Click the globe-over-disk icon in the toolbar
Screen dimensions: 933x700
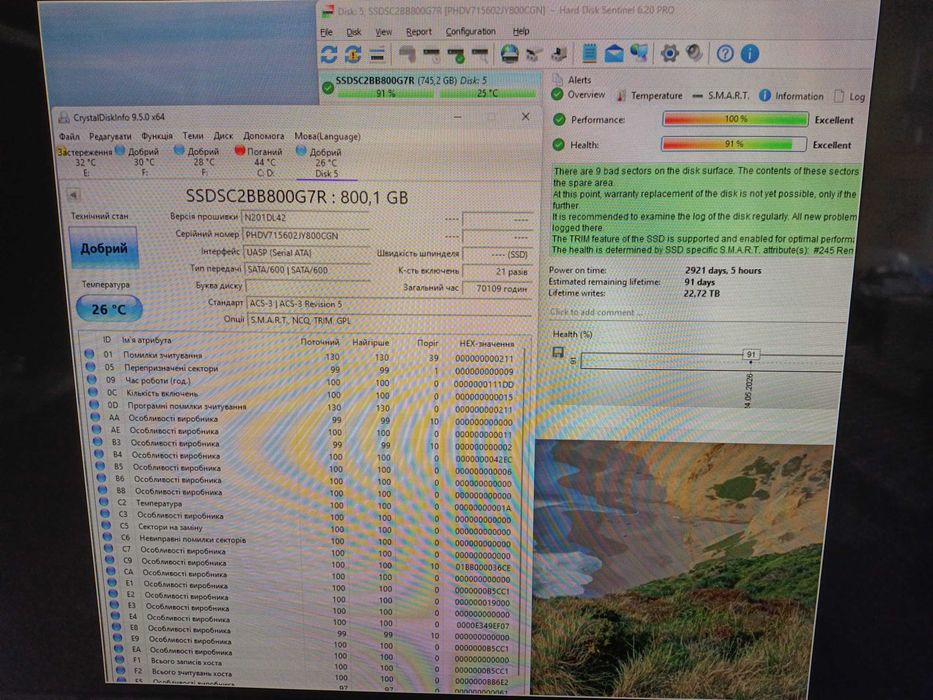[x=509, y=54]
